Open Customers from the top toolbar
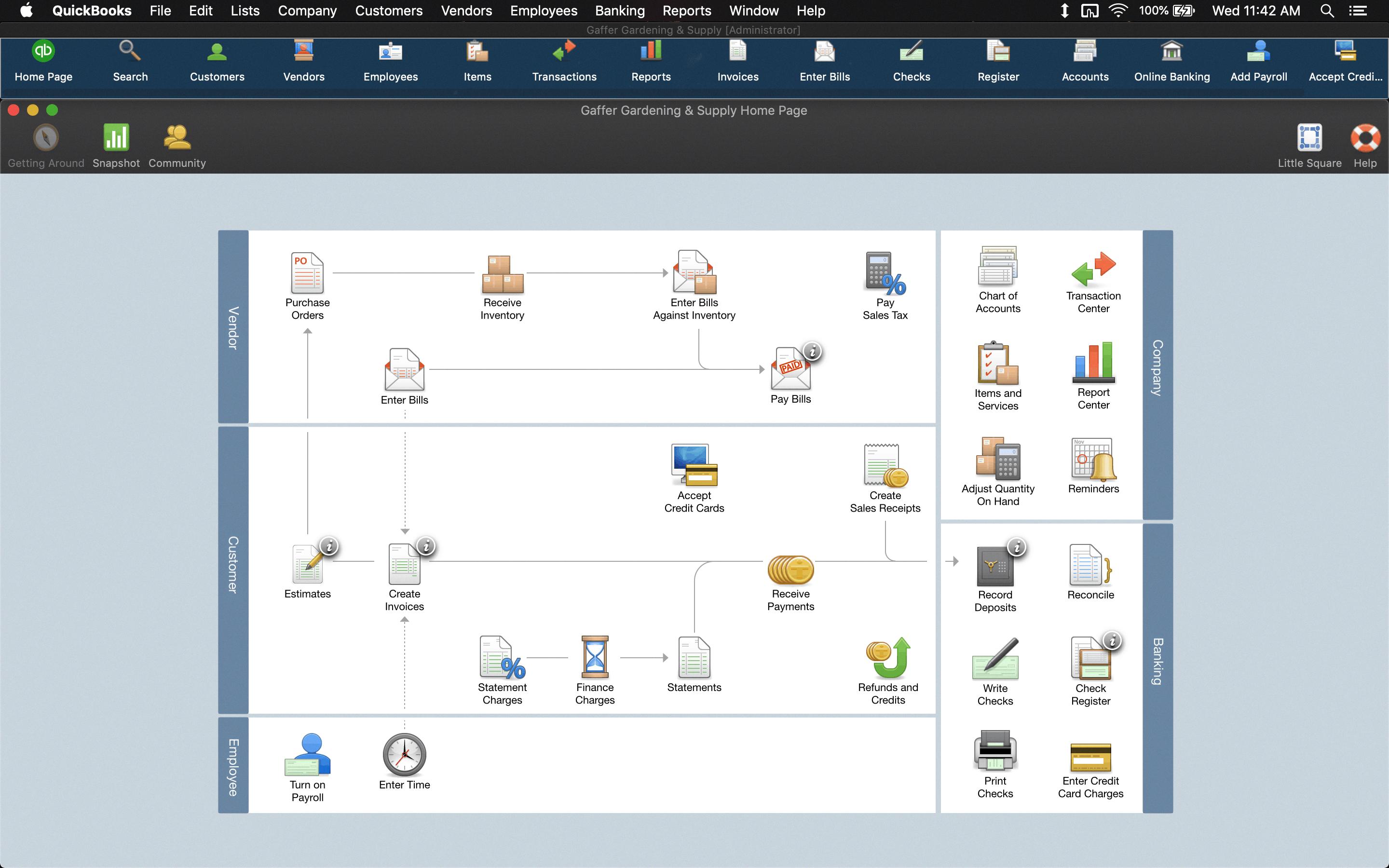Image resolution: width=1389 pixels, height=868 pixels. coord(217,61)
